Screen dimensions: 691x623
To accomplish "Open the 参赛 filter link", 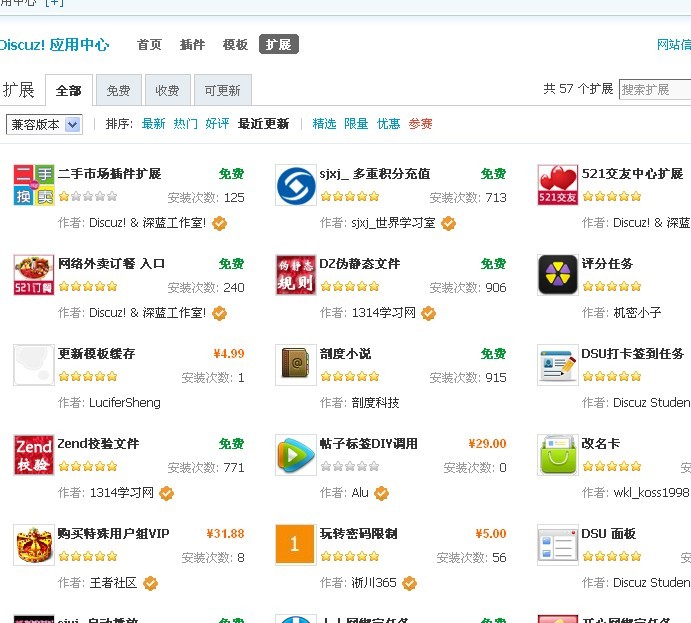I will pos(420,124).
